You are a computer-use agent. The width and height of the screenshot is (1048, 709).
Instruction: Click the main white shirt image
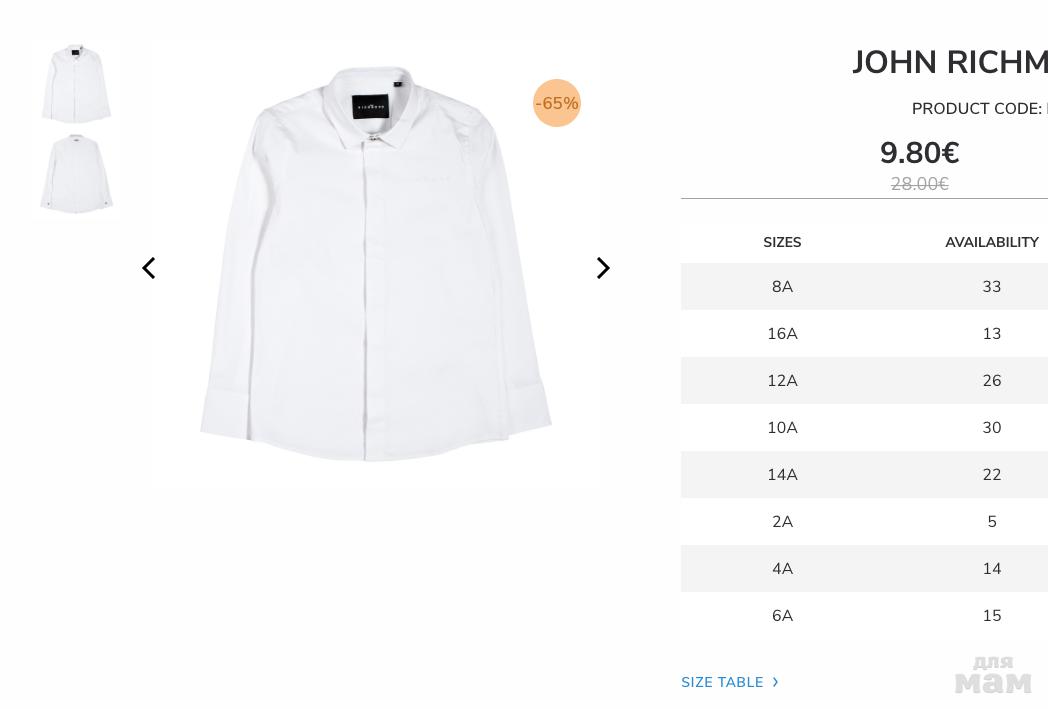[x=376, y=265]
